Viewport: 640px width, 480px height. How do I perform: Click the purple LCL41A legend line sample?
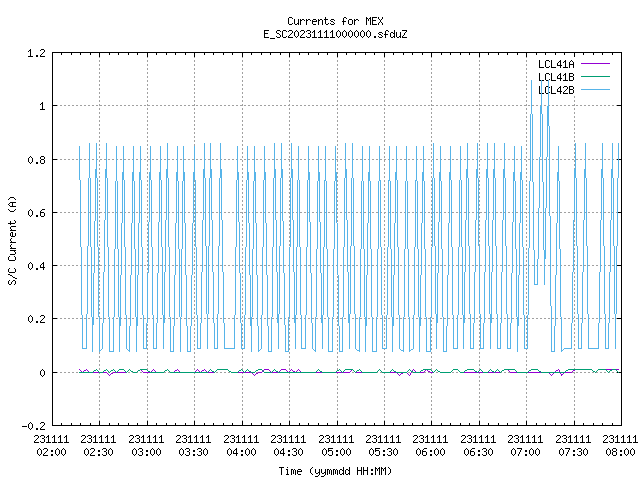click(596, 64)
